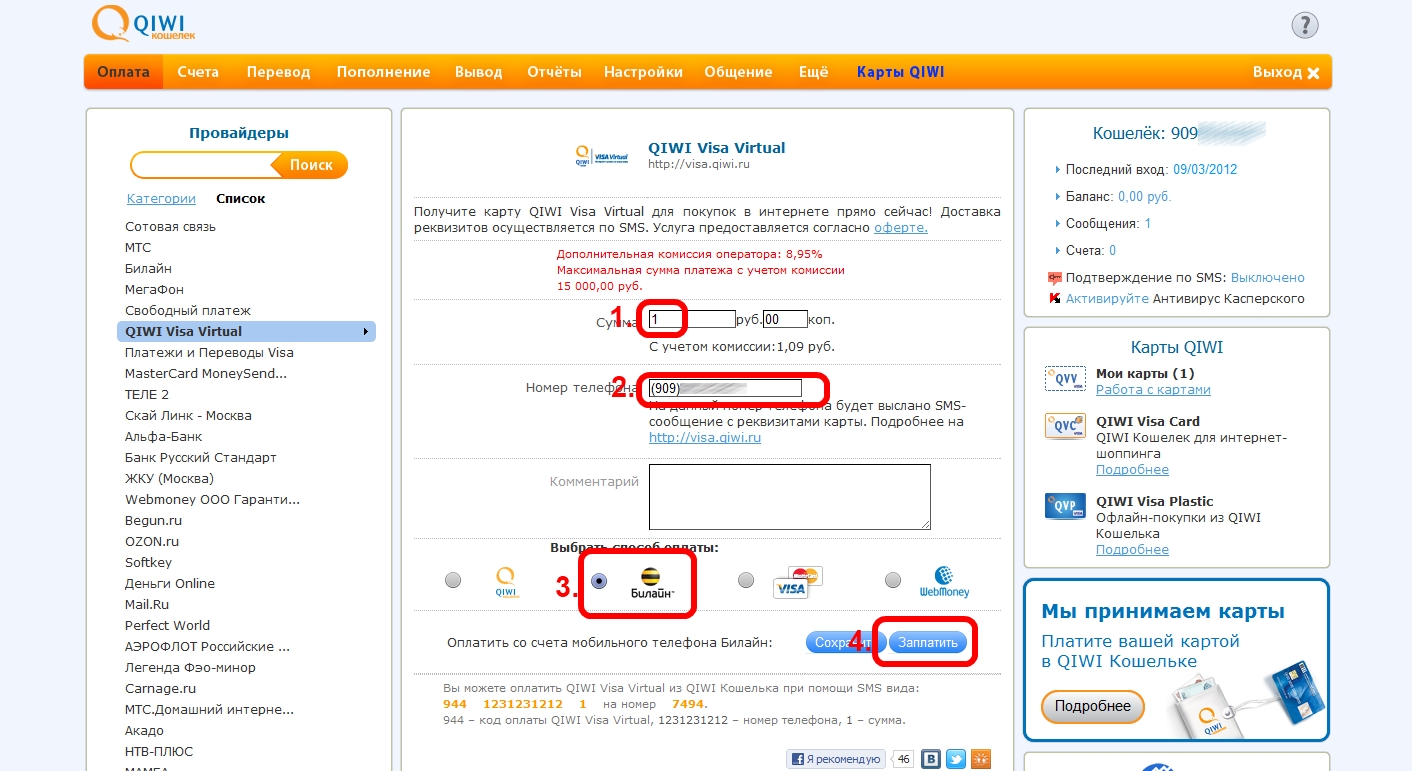This screenshot has height=771, width=1412.
Task: Click the QVC QIWI Visa Card icon
Action: [x=1065, y=426]
